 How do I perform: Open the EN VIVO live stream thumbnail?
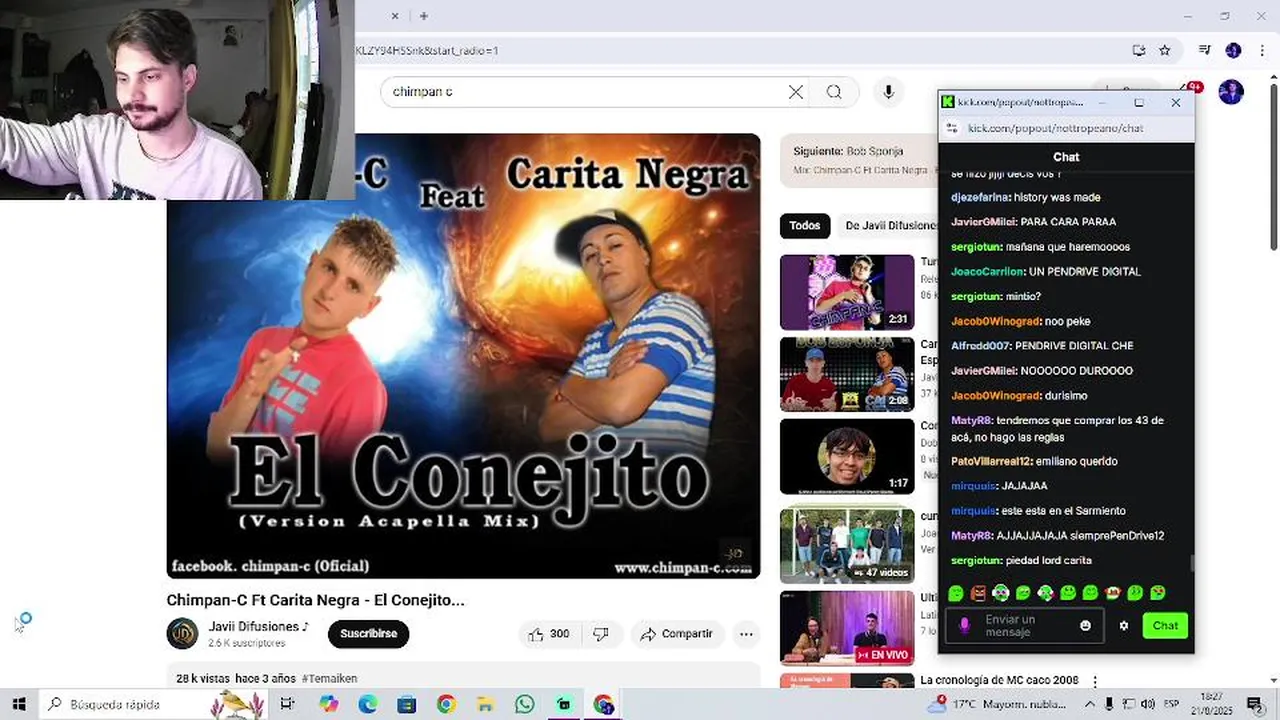point(847,628)
